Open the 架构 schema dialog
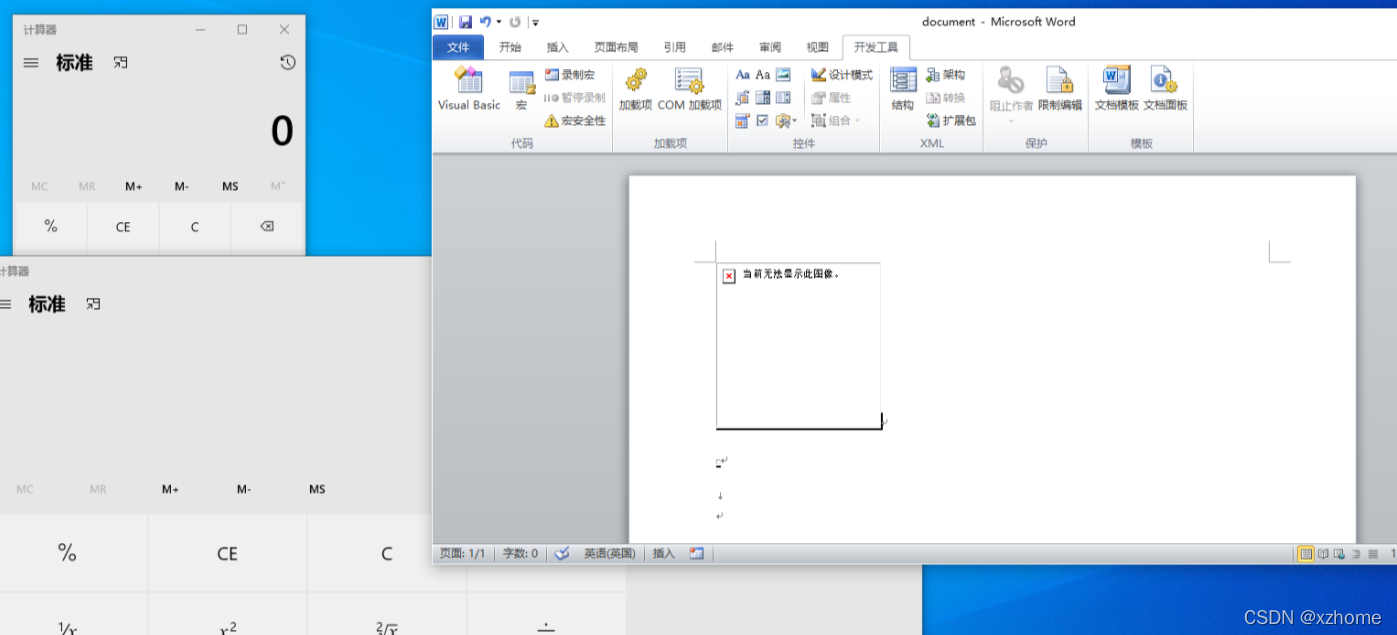Viewport: 1397px width, 635px height. 945,75
